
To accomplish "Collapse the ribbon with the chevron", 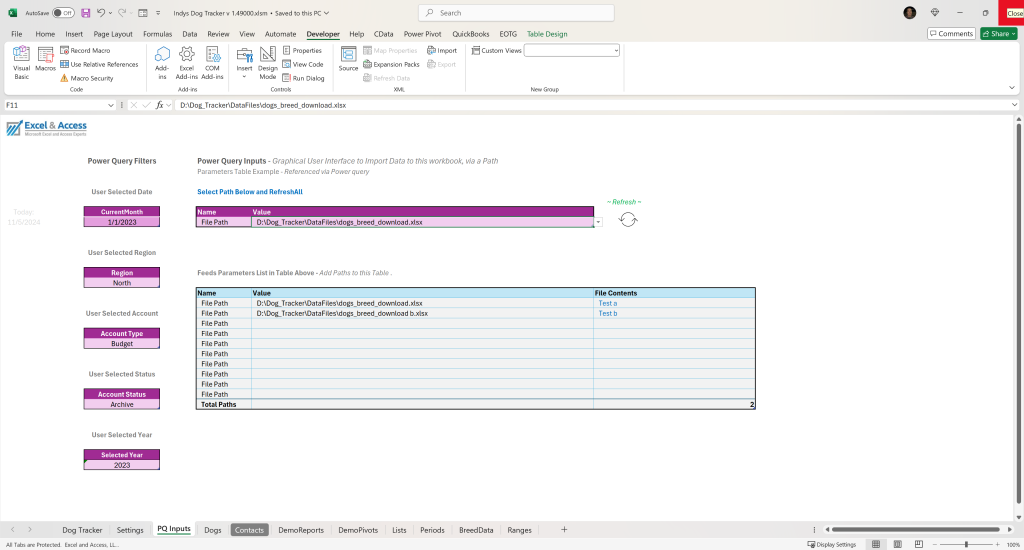I will coord(1012,88).
